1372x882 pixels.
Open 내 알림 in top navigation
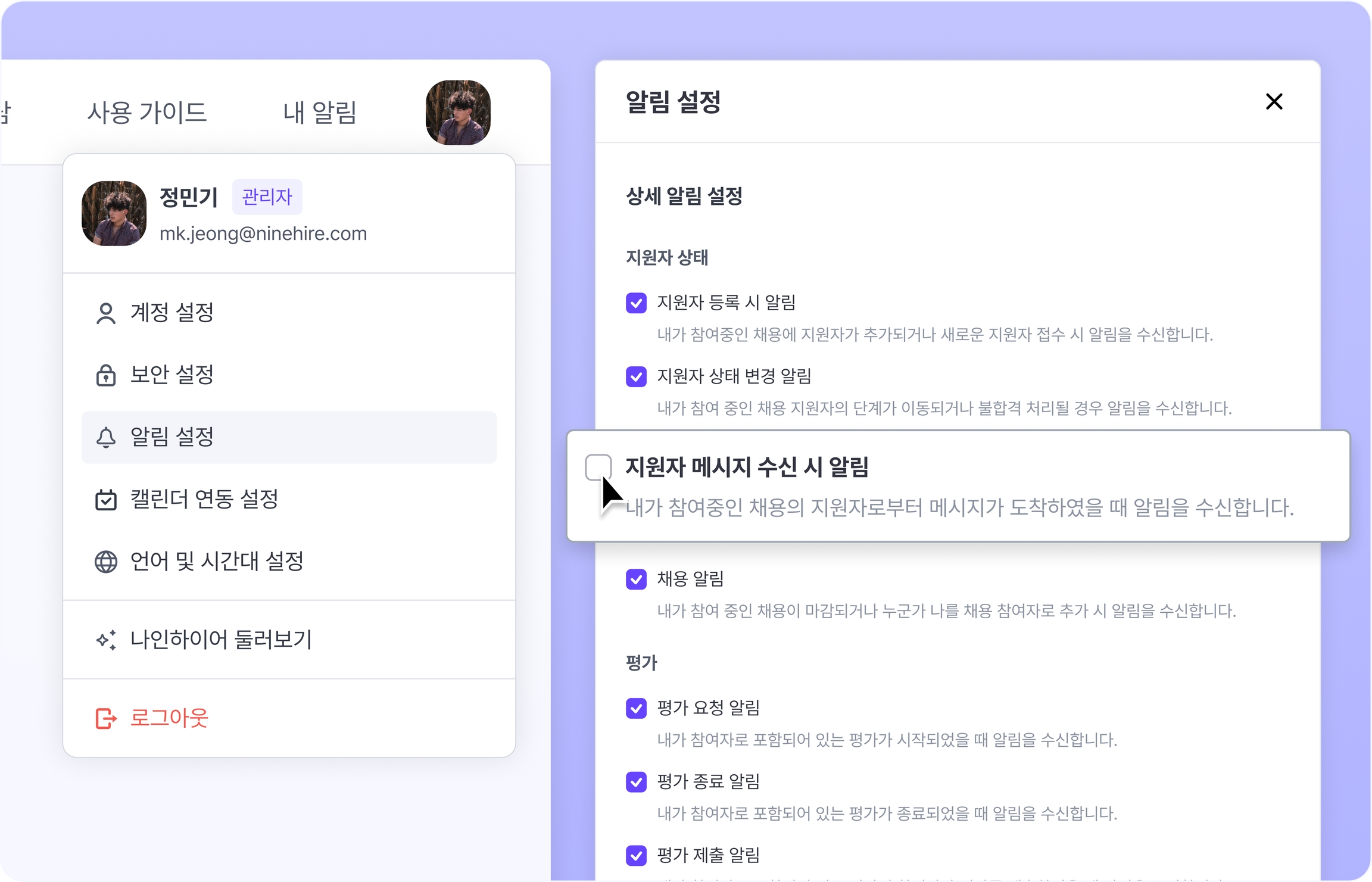pyautogui.click(x=319, y=113)
